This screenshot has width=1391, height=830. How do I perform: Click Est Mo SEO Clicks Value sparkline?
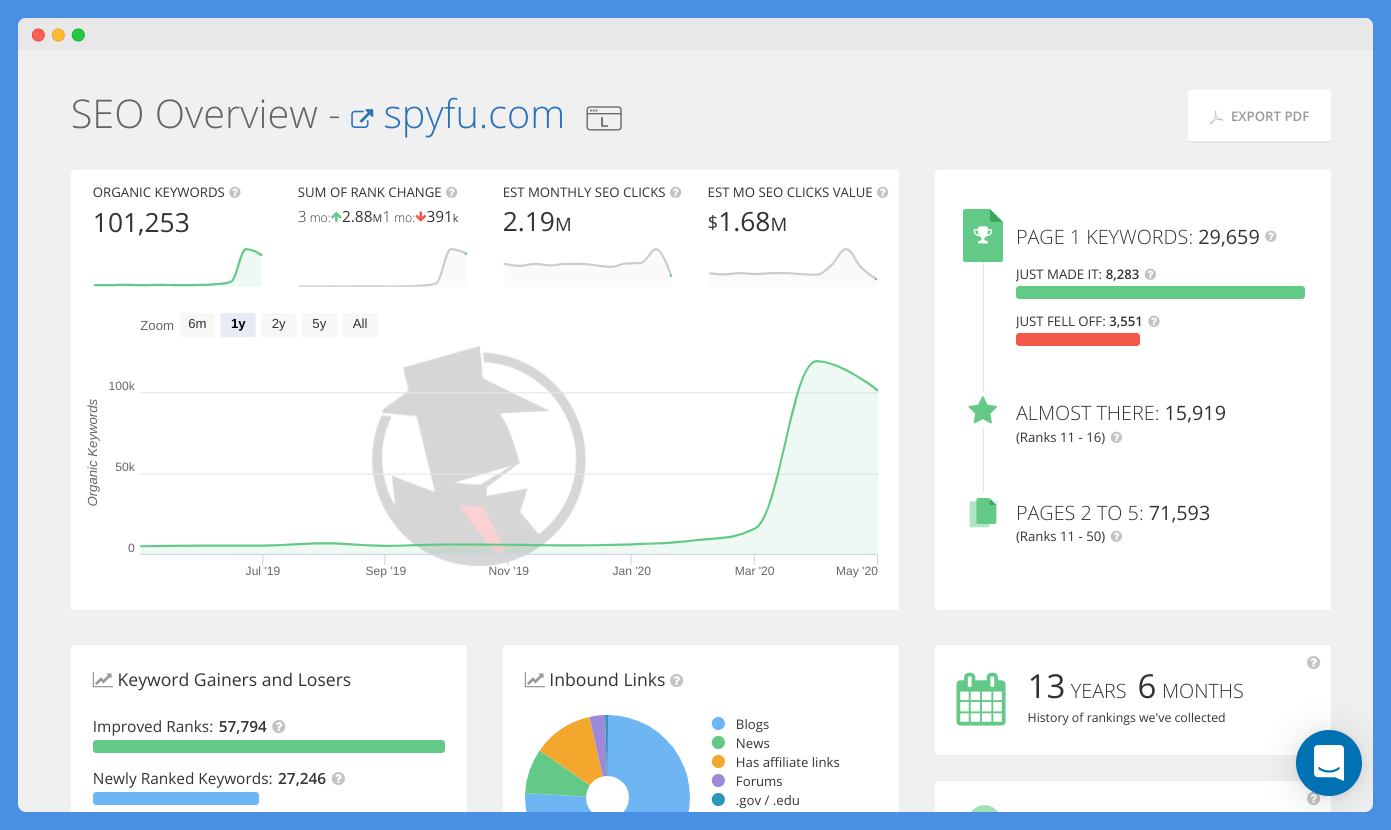point(793,267)
